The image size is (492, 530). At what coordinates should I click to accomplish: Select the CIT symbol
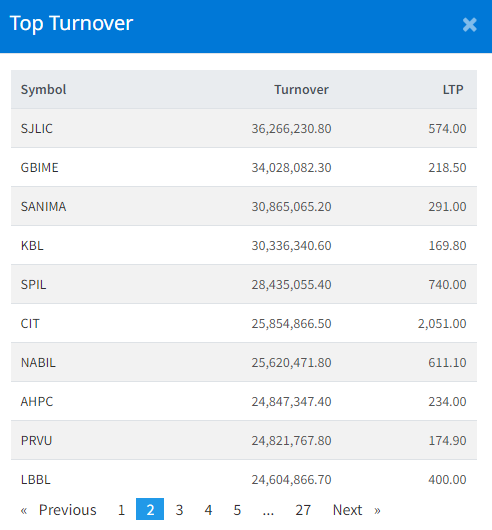[x=30, y=324]
